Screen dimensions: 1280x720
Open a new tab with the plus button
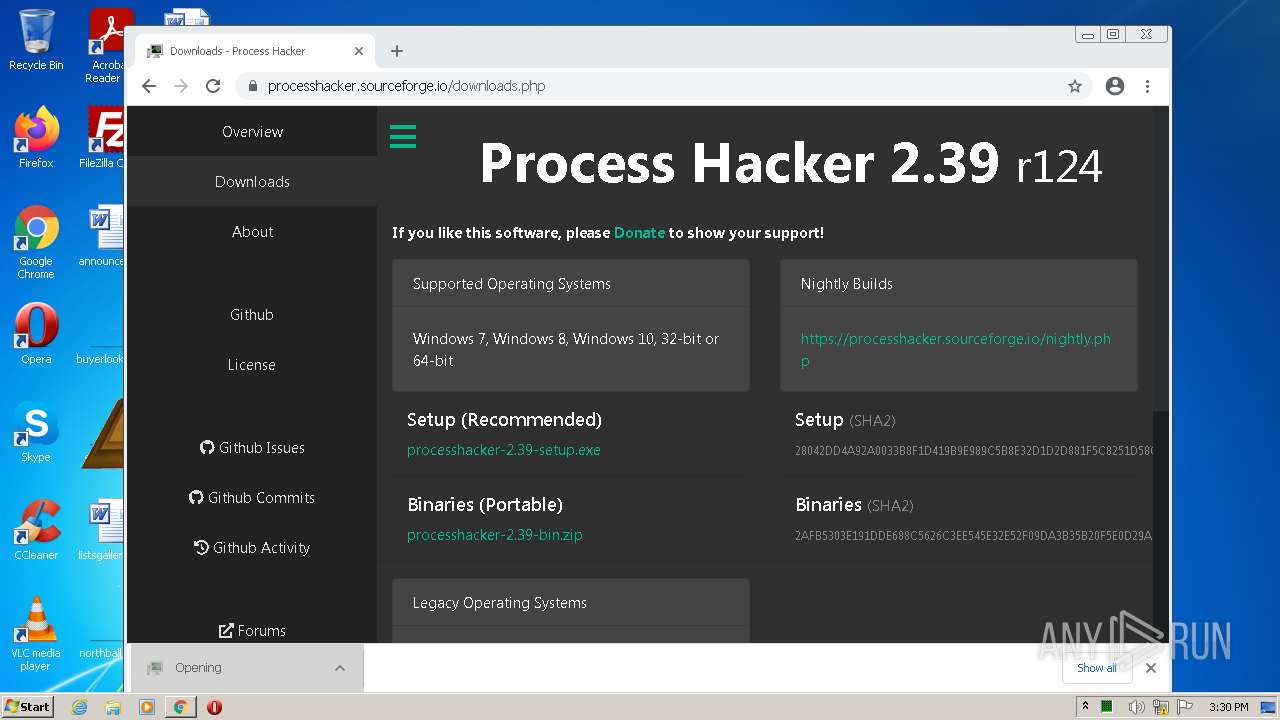397,51
